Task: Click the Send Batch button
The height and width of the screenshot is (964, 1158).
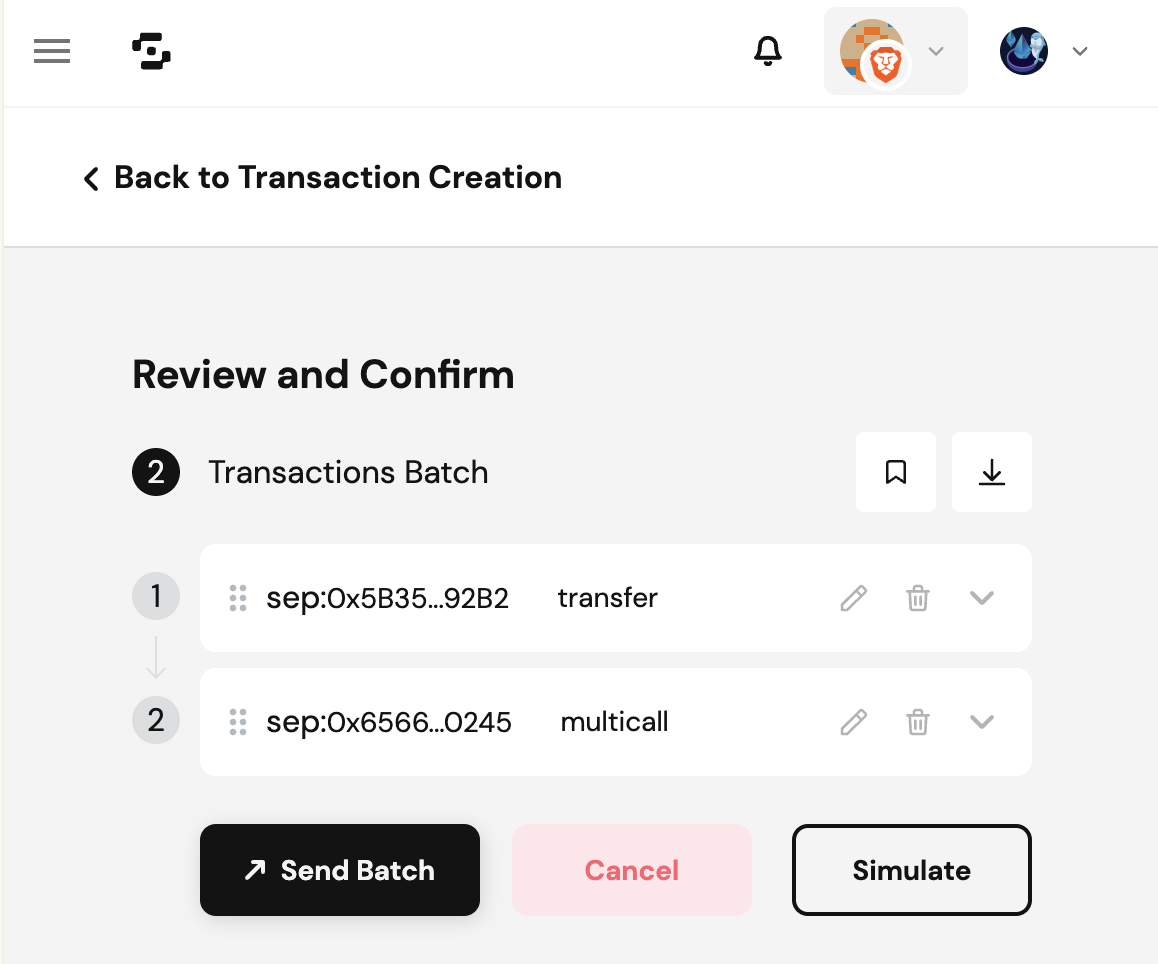Action: (x=340, y=870)
